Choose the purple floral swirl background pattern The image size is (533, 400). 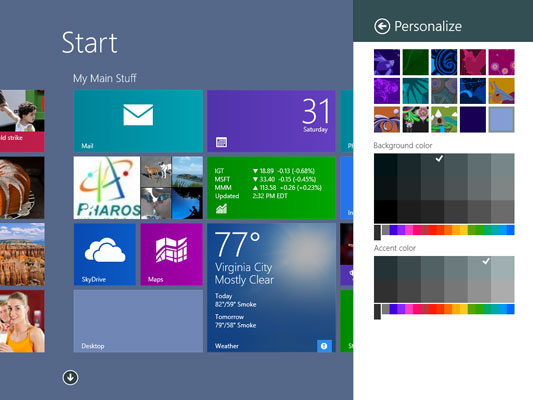point(387,91)
